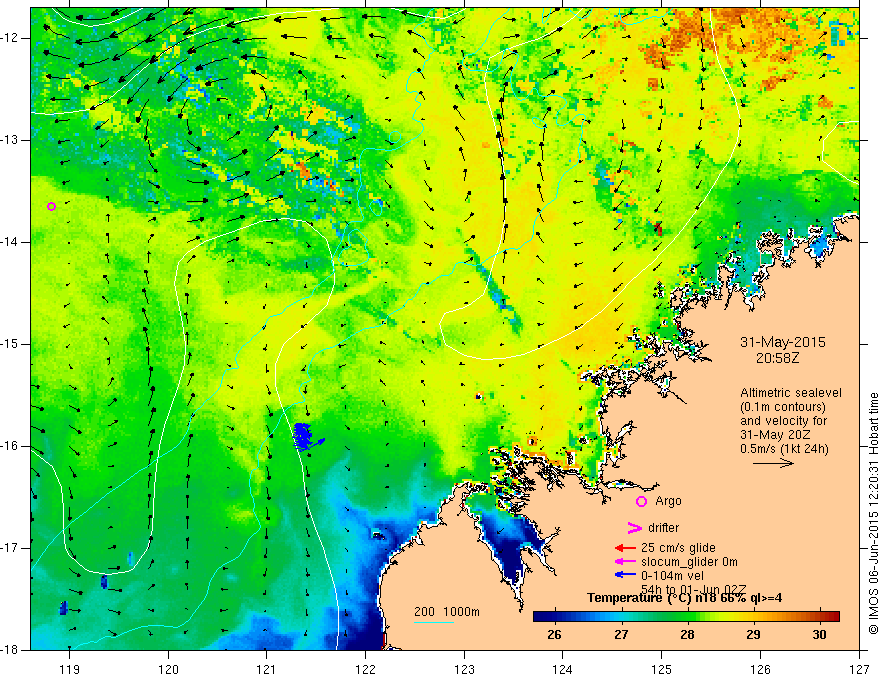Click the longitude axis label '126'
The width and height of the screenshot is (880, 680).
tap(760, 669)
